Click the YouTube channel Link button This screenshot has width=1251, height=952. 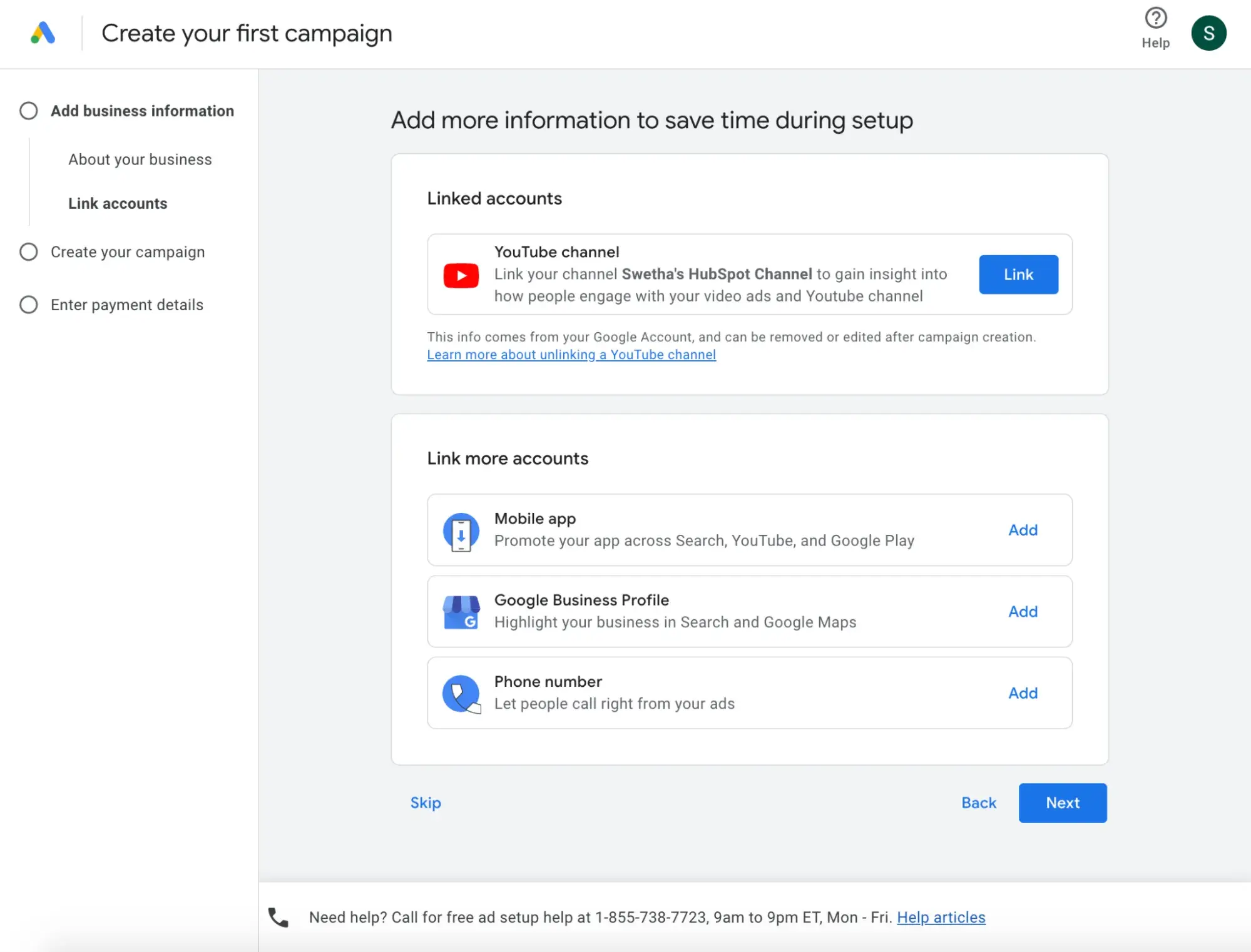click(1018, 274)
